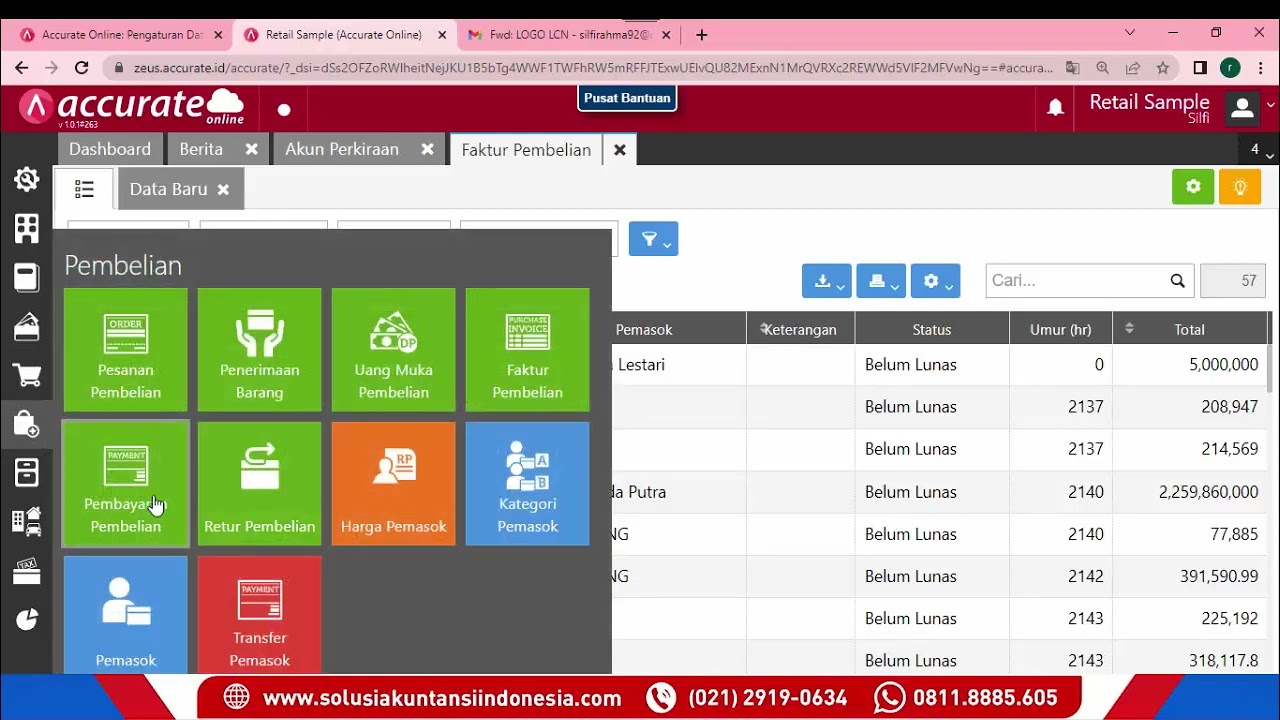Open the green Faktur Pembelian tile
Screen dimensions: 1280x720
click(x=528, y=350)
